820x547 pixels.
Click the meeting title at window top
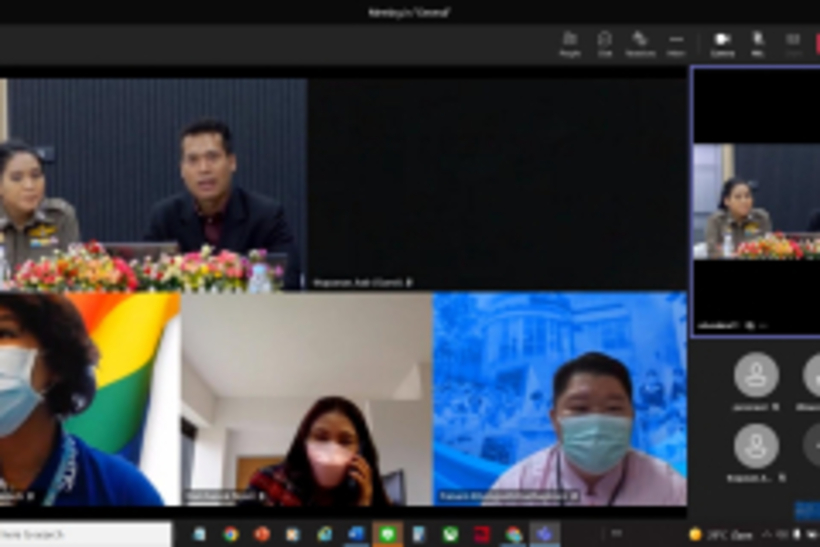tap(409, 12)
